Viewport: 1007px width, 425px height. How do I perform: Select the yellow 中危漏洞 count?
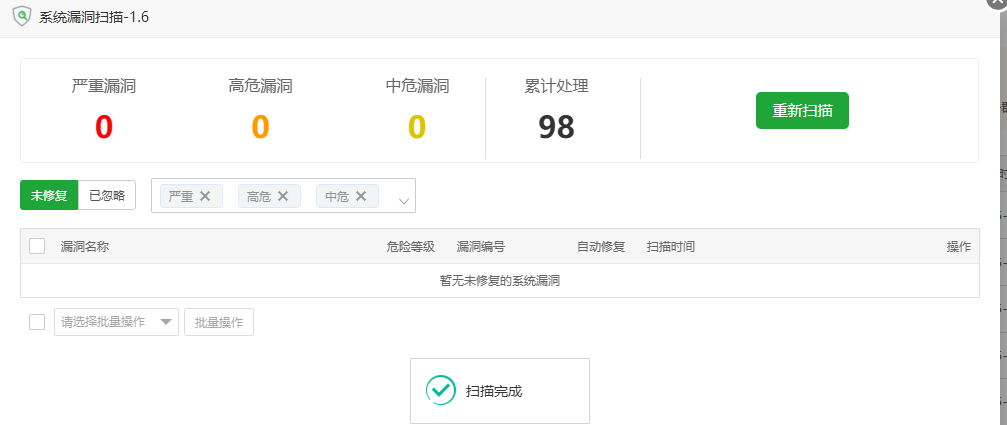click(417, 127)
